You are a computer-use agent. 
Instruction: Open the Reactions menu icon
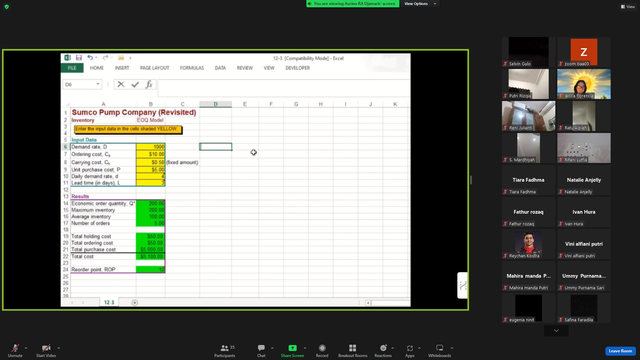tap(383, 348)
